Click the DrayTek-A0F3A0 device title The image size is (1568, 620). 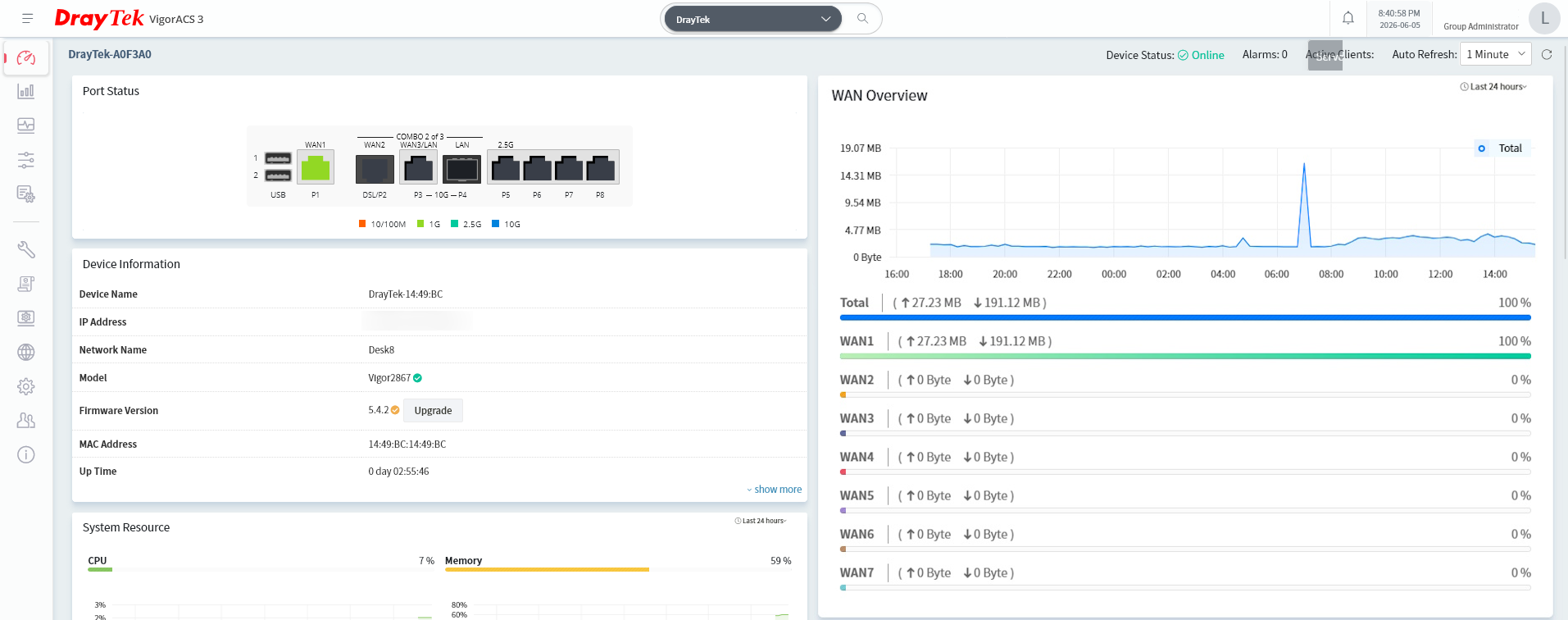110,54
